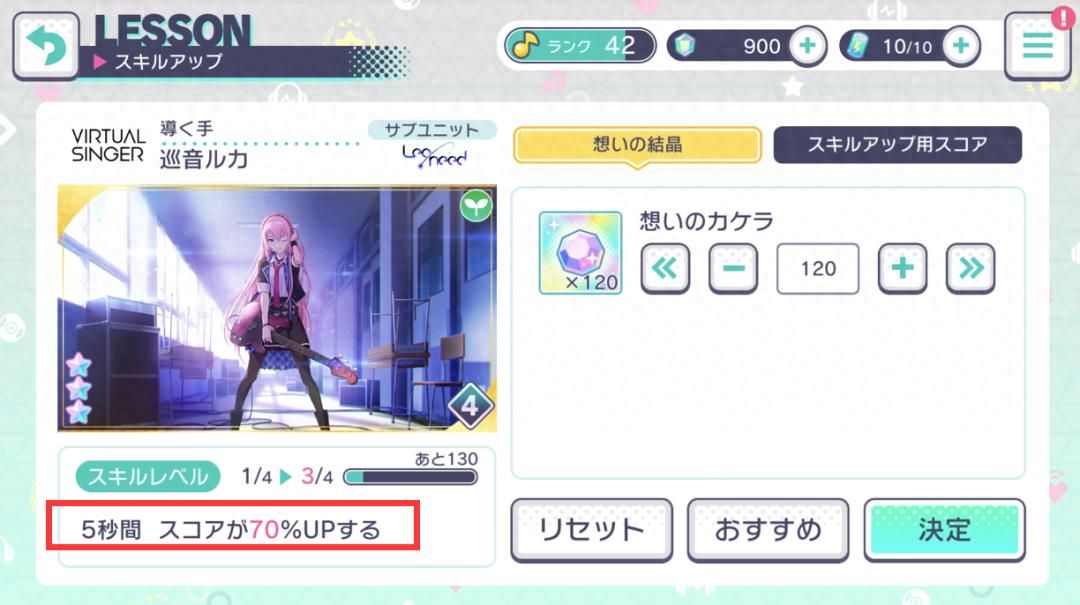
Task: Confirm with the 決定 button
Action: pyautogui.click(x=944, y=530)
